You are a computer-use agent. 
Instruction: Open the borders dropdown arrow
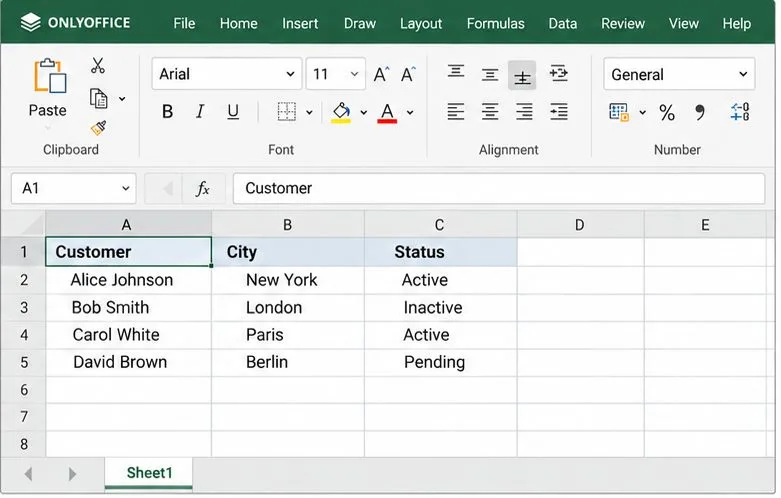(x=309, y=113)
